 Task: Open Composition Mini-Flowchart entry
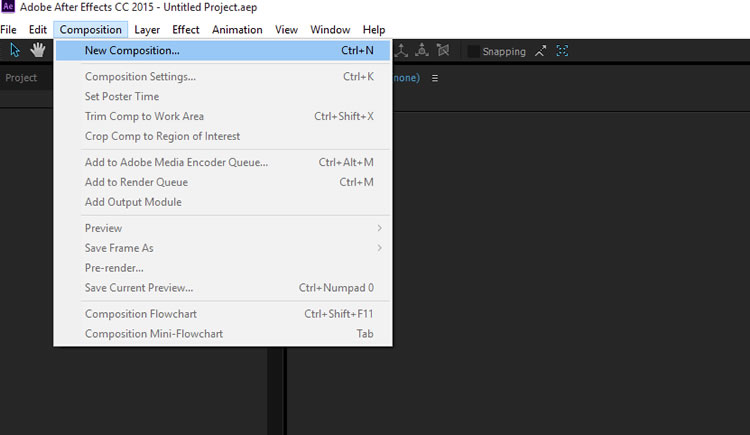(x=223, y=334)
